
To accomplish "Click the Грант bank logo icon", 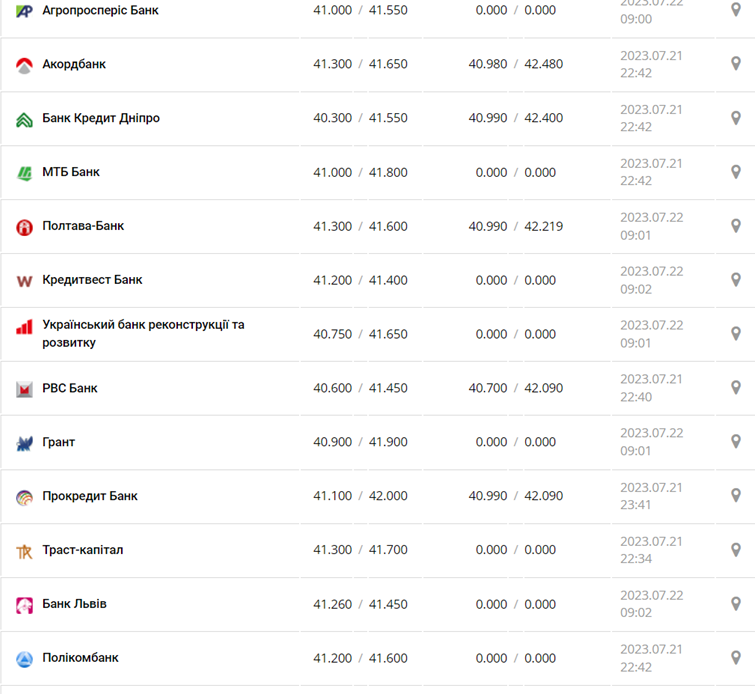I will pyautogui.click(x=25, y=443).
